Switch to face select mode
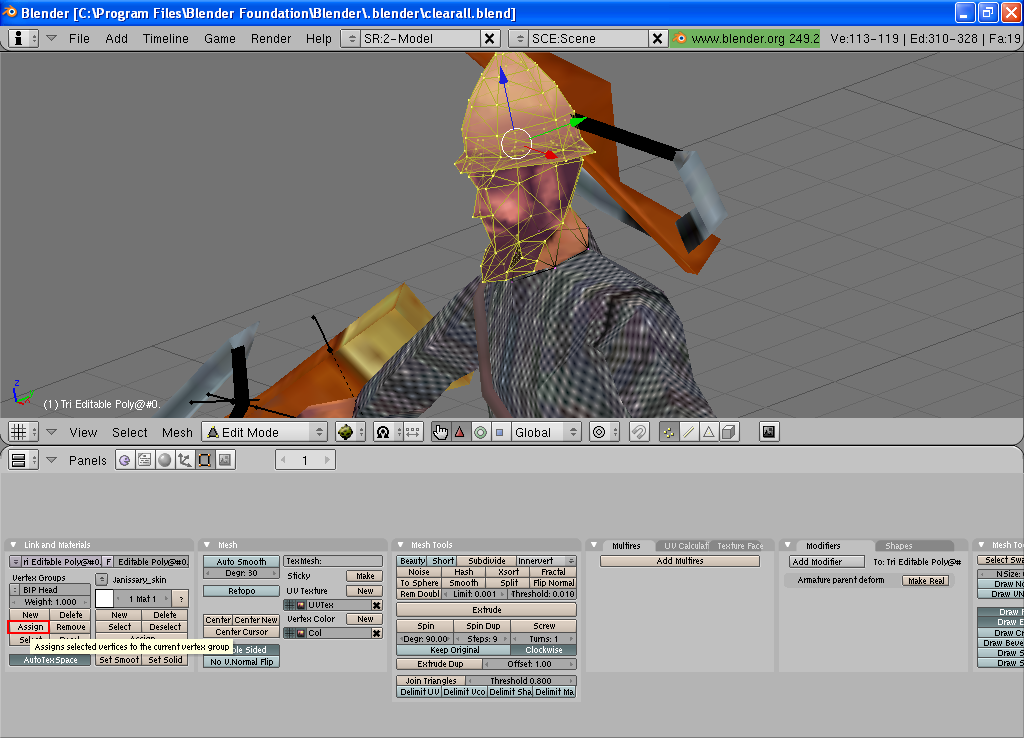 (x=709, y=432)
